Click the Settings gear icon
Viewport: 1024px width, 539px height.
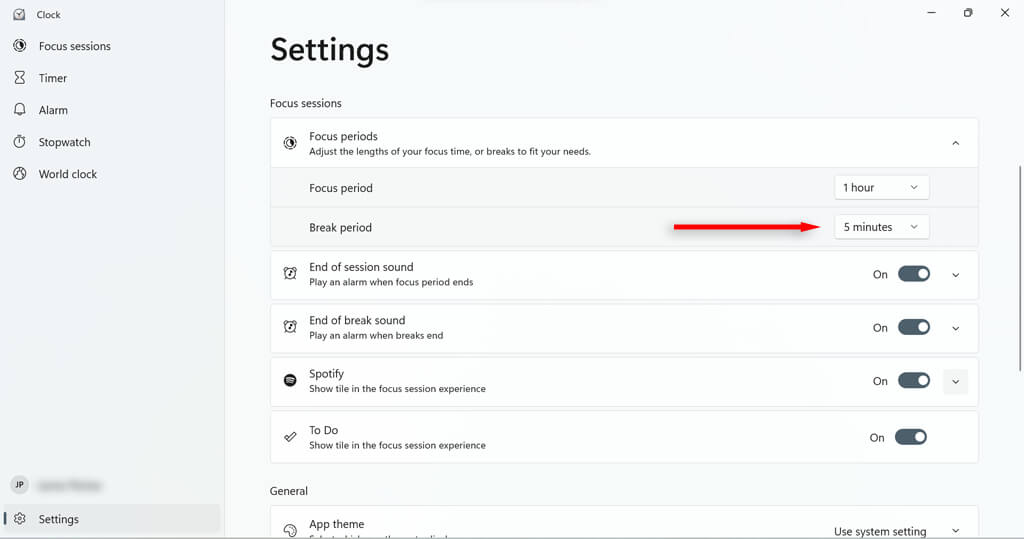click(x=20, y=519)
